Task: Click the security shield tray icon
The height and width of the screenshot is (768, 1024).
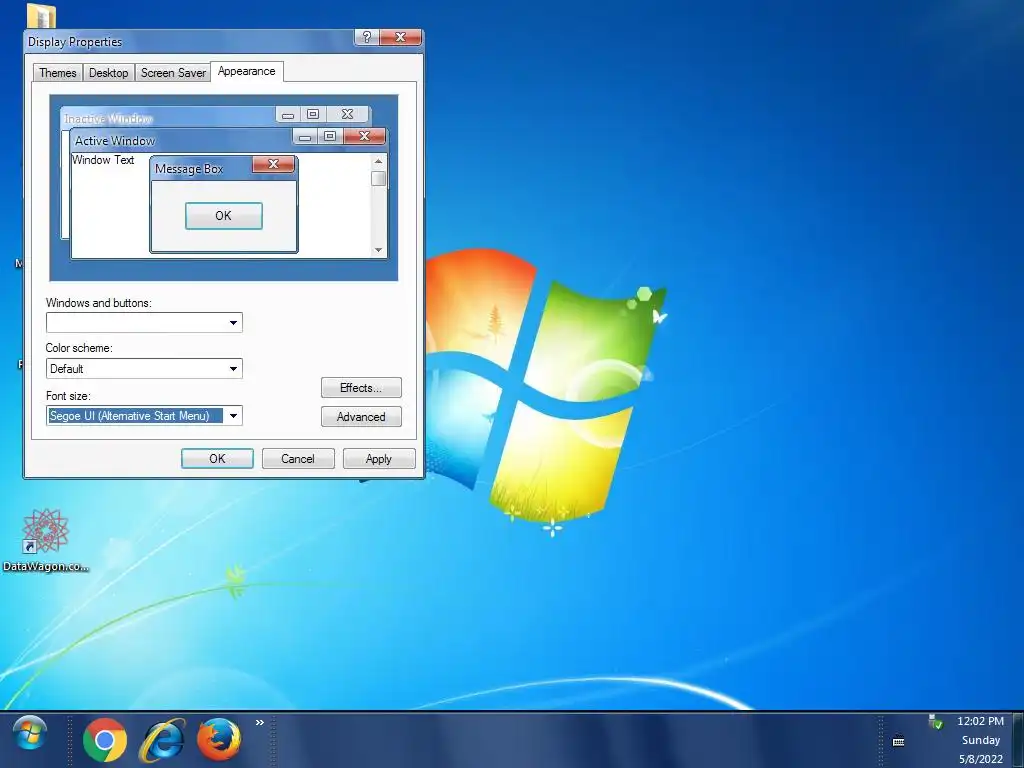Action: pyautogui.click(x=936, y=722)
